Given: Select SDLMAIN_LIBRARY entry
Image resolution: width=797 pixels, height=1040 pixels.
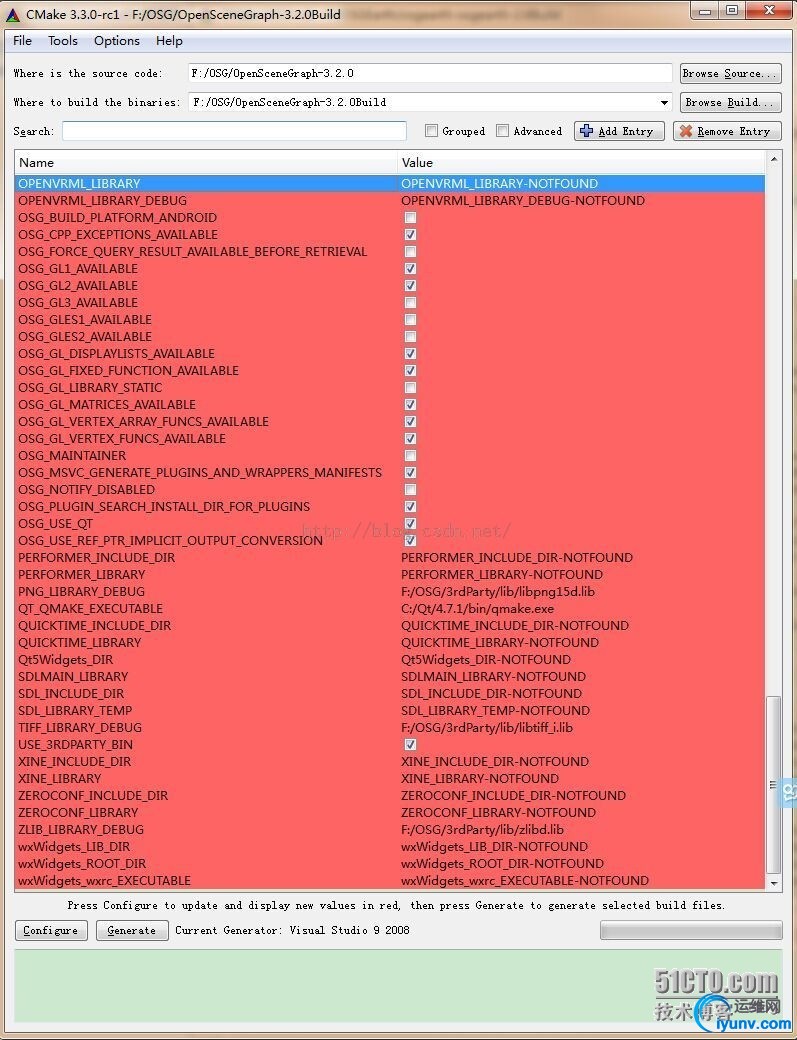Looking at the screenshot, I should [73, 677].
